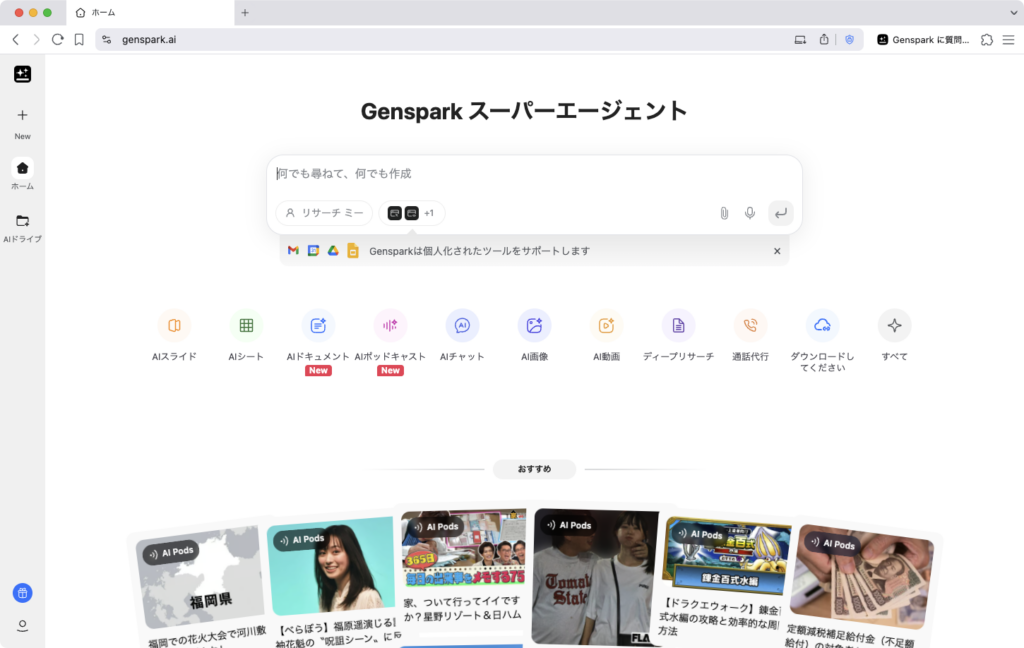Screen dimensions: 1024x648
Task: Open the user profile icon
Action: pyautogui.click(x=22, y=626)
